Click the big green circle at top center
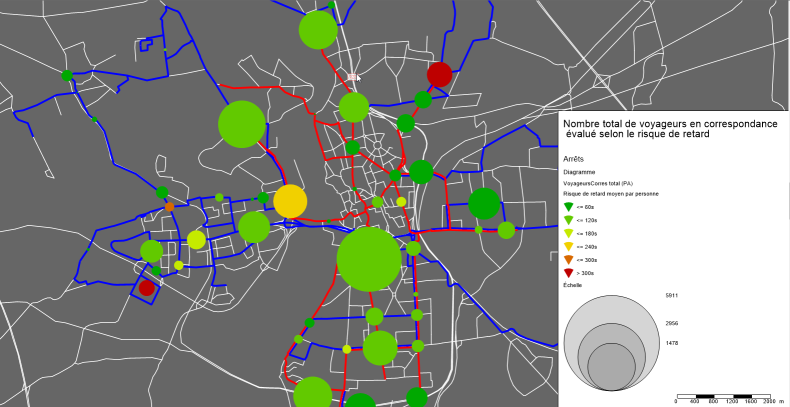This screenshot has width=790, height=407. pos(317,29)
